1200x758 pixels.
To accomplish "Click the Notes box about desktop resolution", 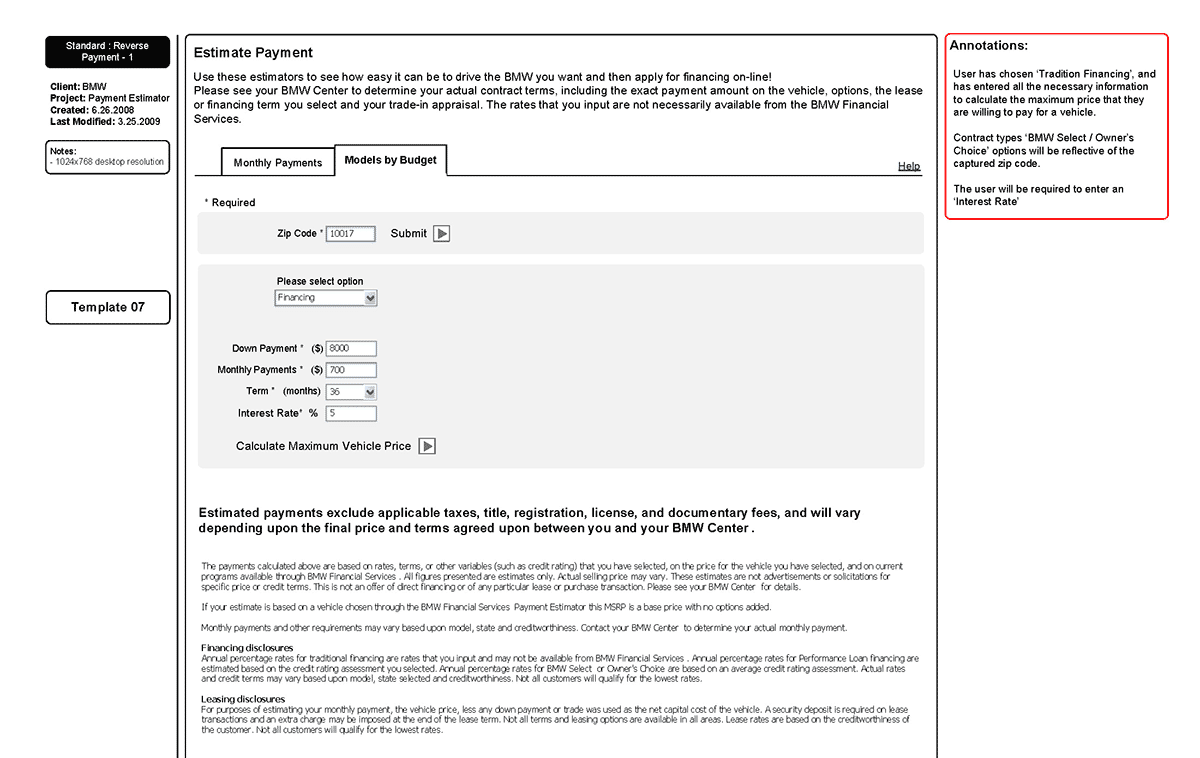I will (107, 157).
